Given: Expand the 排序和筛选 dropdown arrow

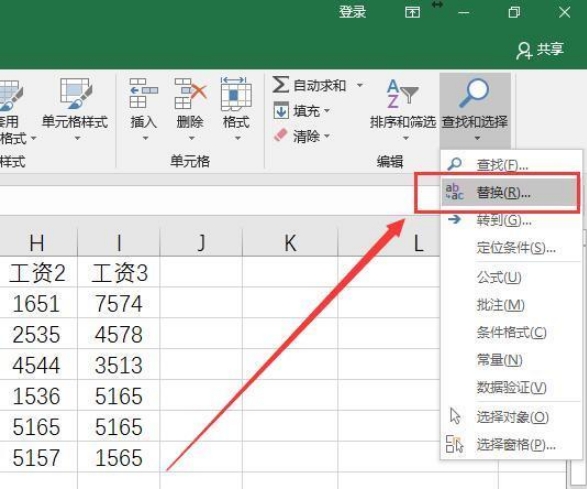Looking at the screenshot, I should point(406,138).
